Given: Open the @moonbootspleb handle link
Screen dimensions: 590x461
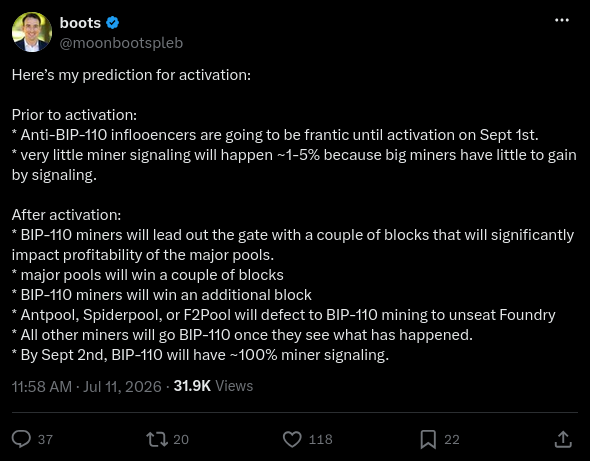Looking at the screenshot, I should tap(121, 43).
